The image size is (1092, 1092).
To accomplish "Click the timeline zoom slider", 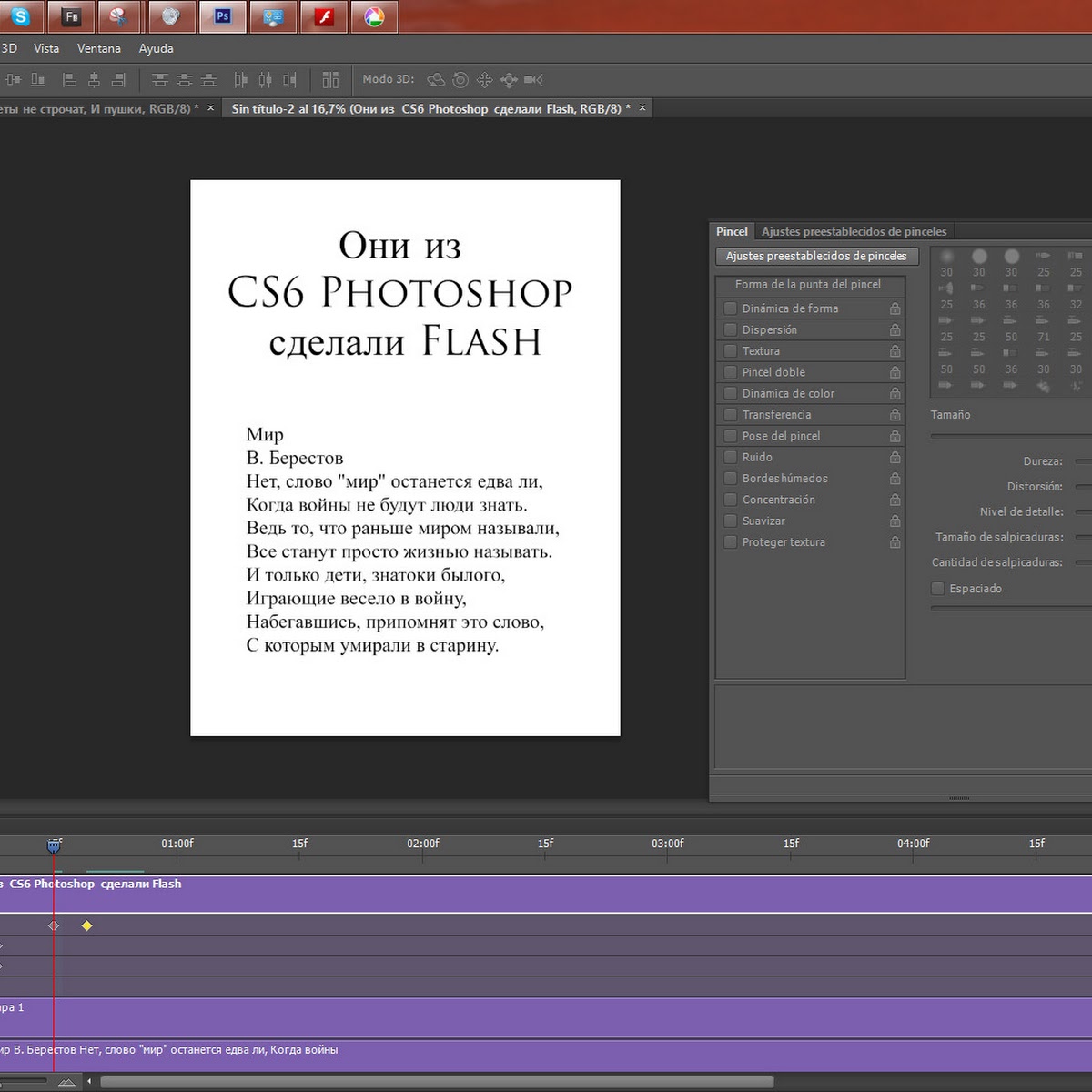I will click(x=23, y=1082).
